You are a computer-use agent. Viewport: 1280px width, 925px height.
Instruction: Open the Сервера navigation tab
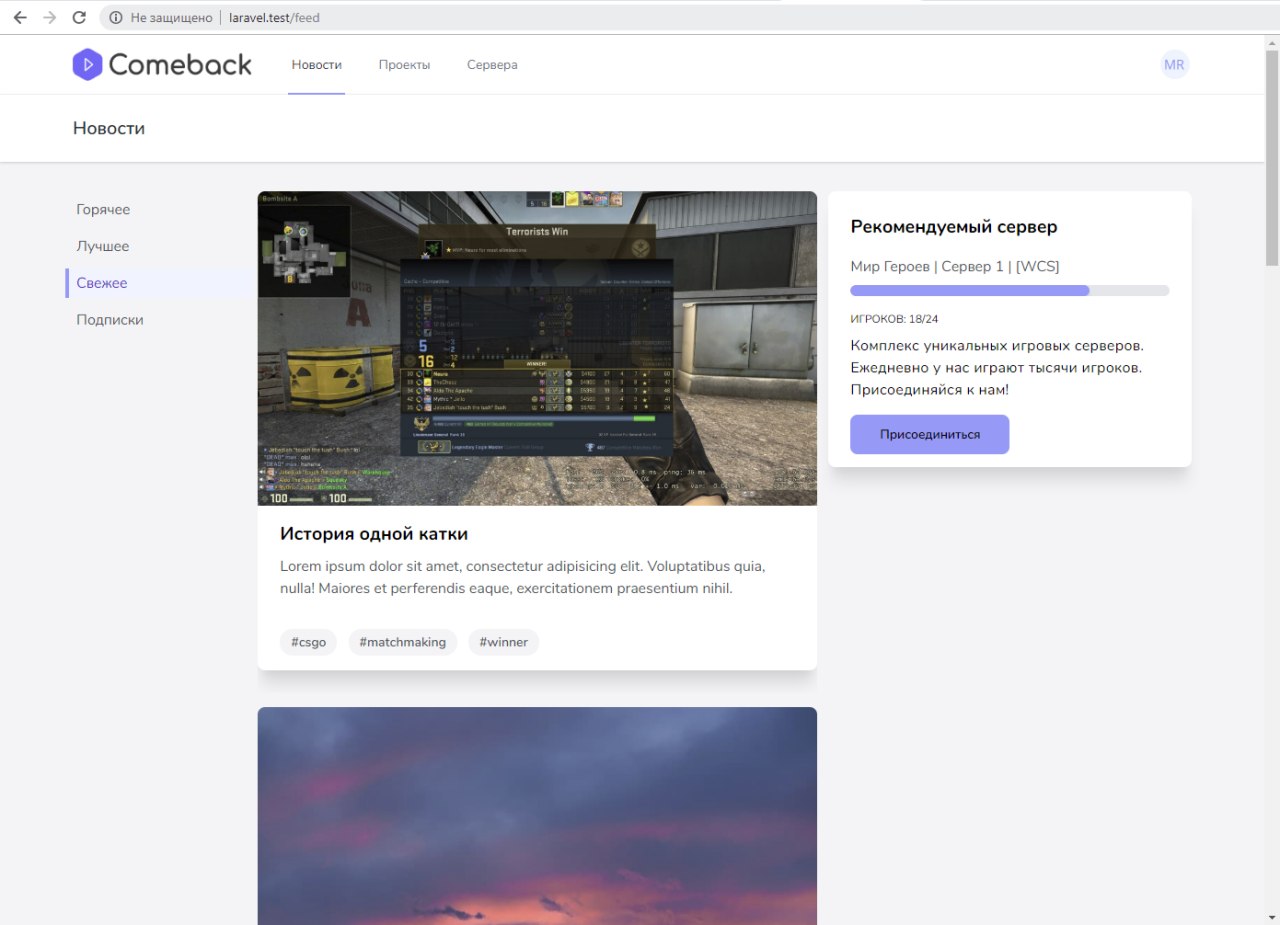(492, 65)
